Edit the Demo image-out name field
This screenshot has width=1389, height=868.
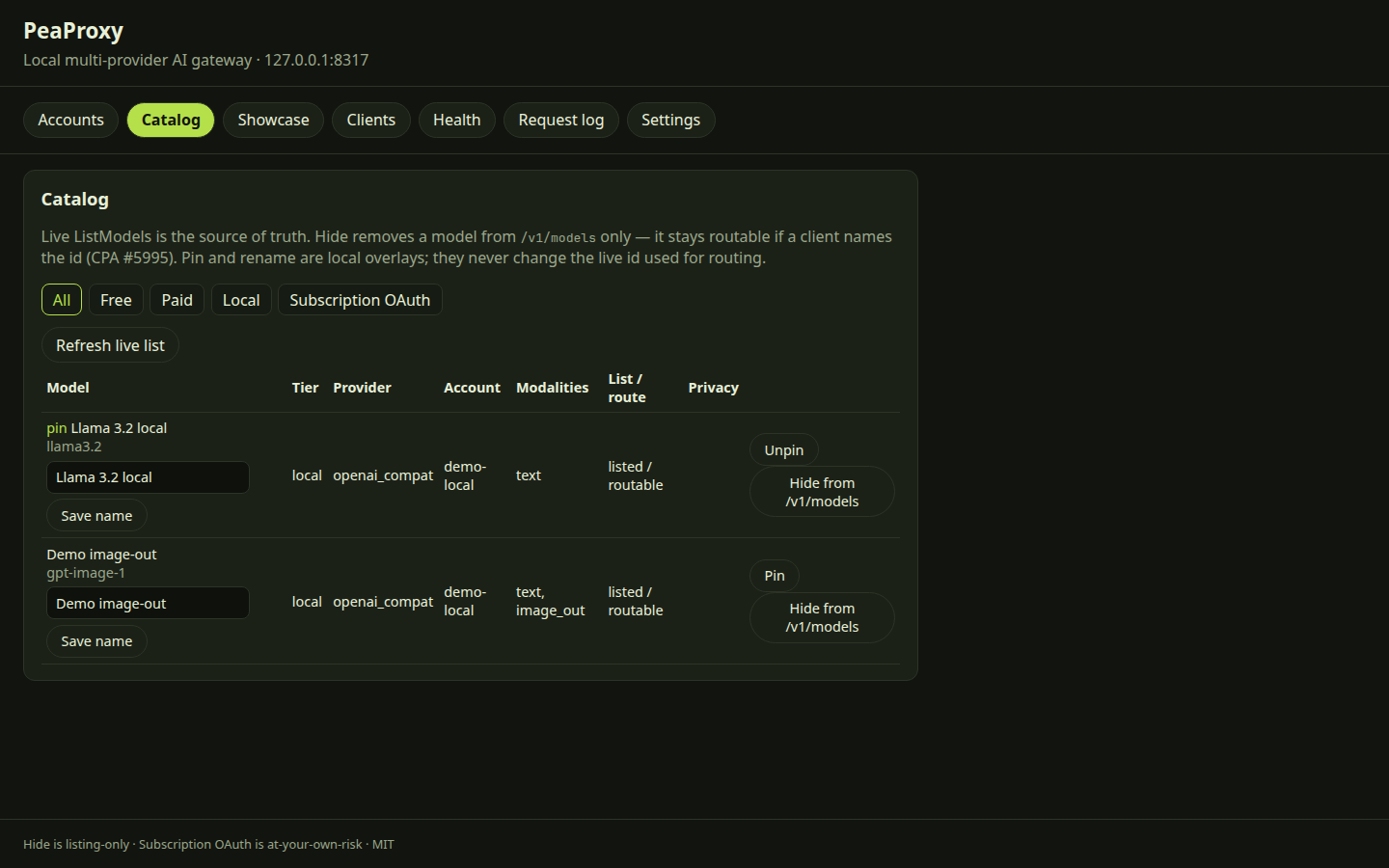[148, 604]
